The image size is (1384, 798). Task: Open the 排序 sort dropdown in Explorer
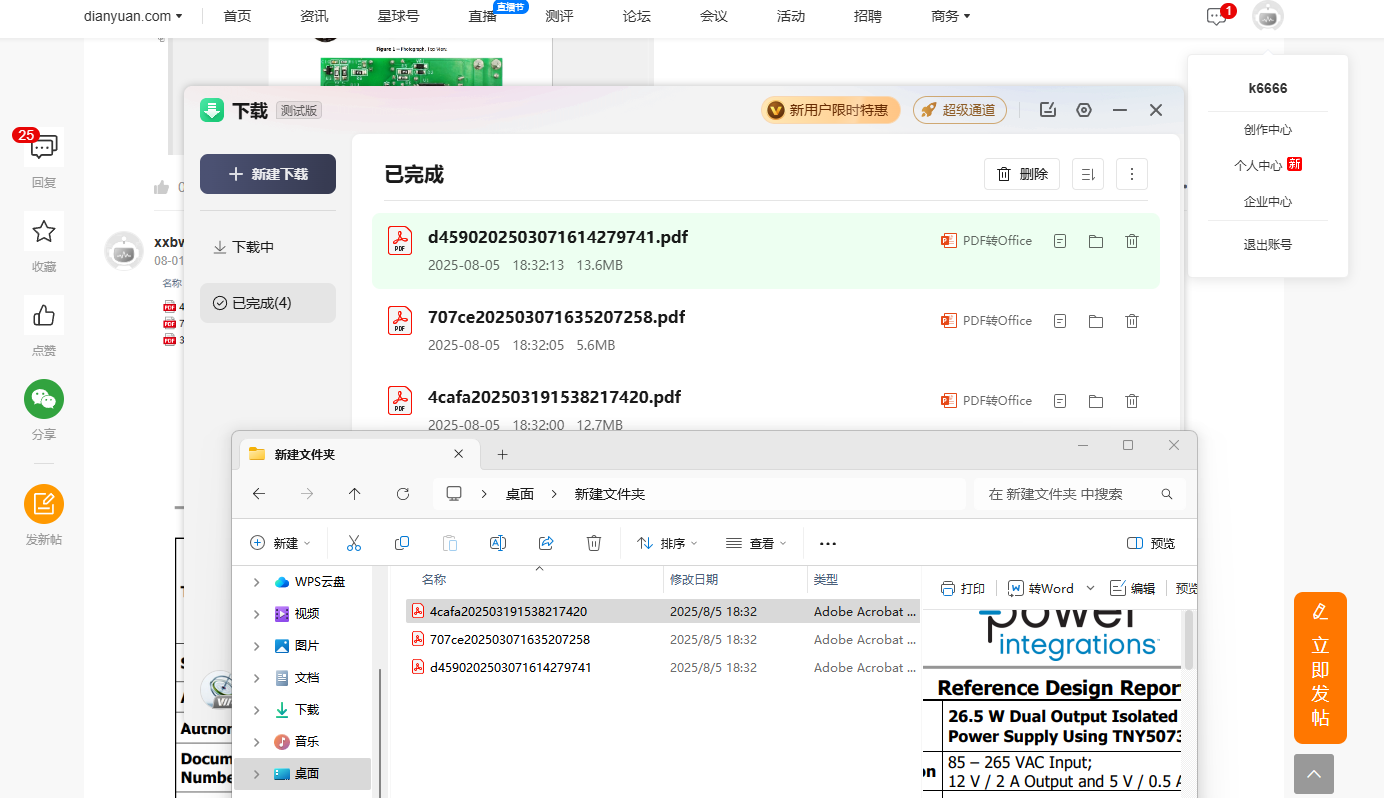[667, 543]
